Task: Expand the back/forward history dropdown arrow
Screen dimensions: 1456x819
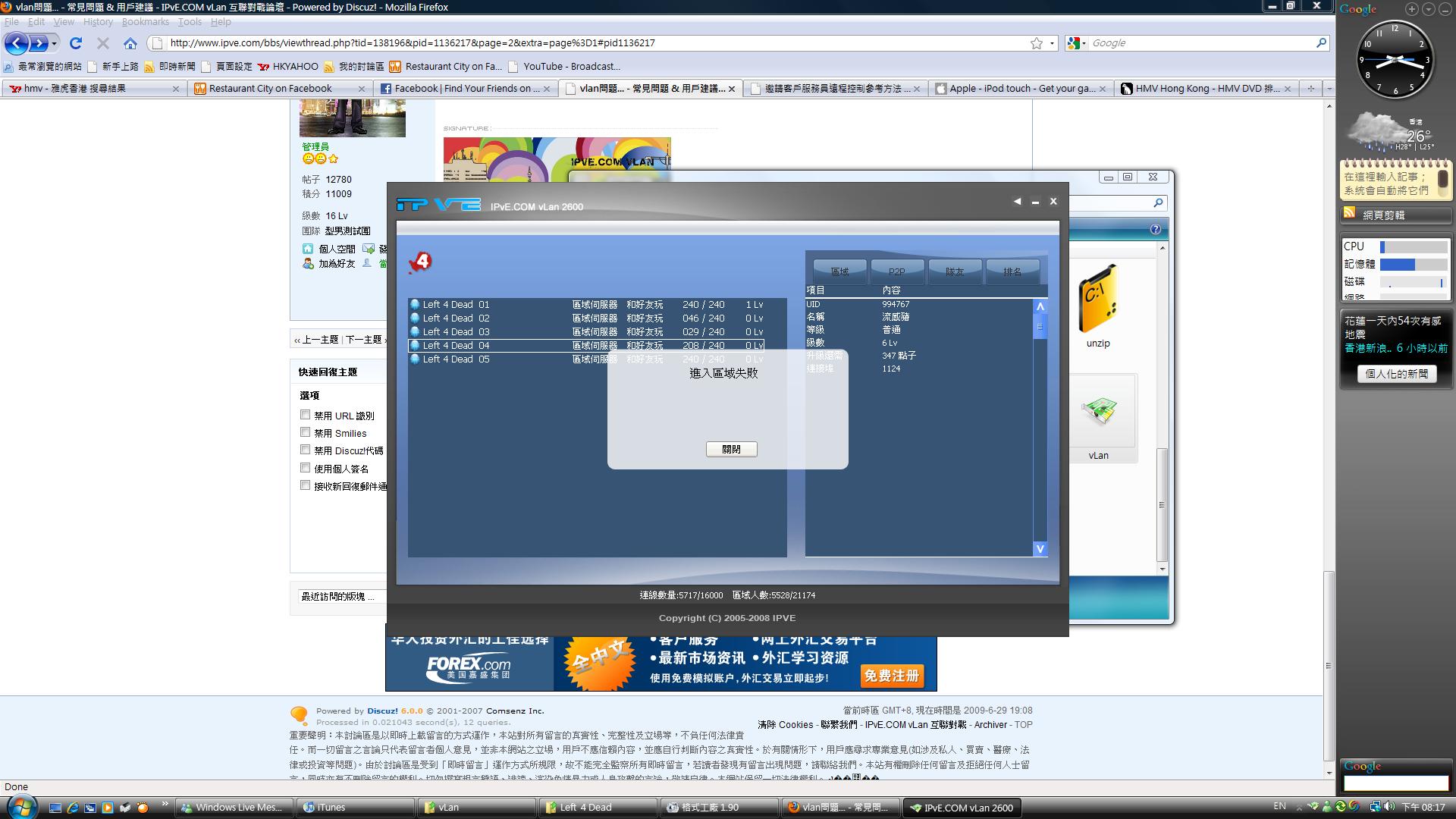Action: point(55,43)
